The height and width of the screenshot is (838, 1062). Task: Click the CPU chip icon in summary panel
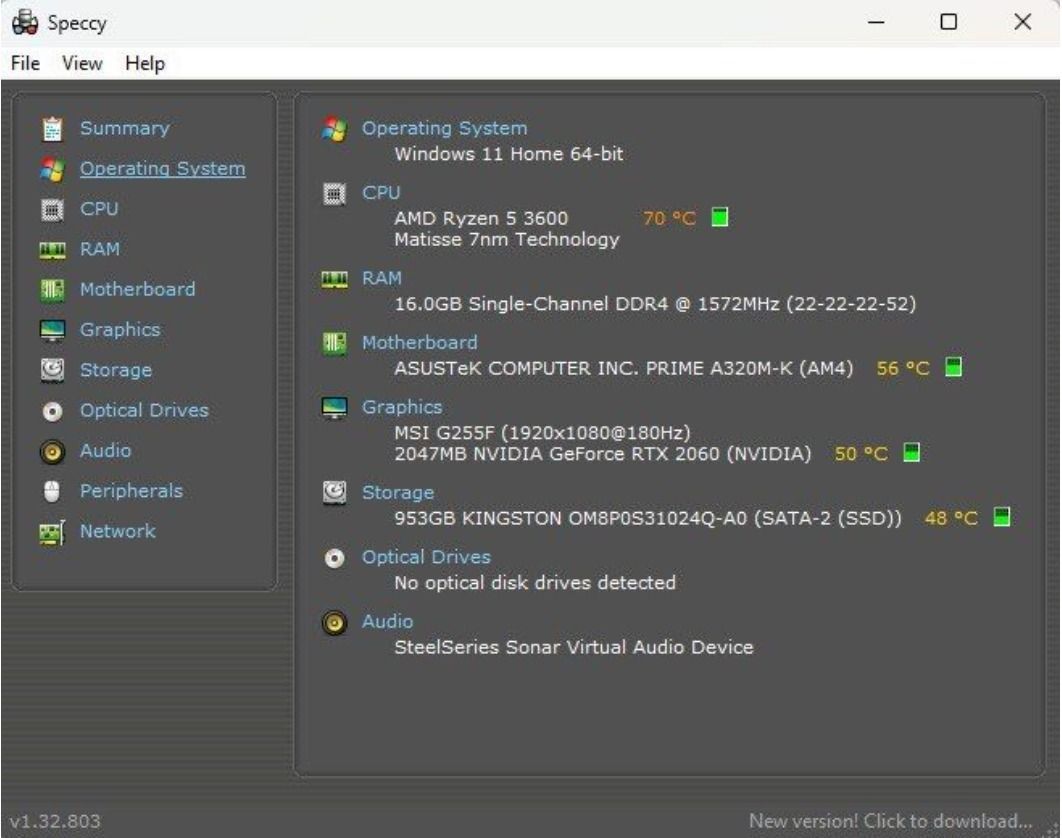(335, 194)
